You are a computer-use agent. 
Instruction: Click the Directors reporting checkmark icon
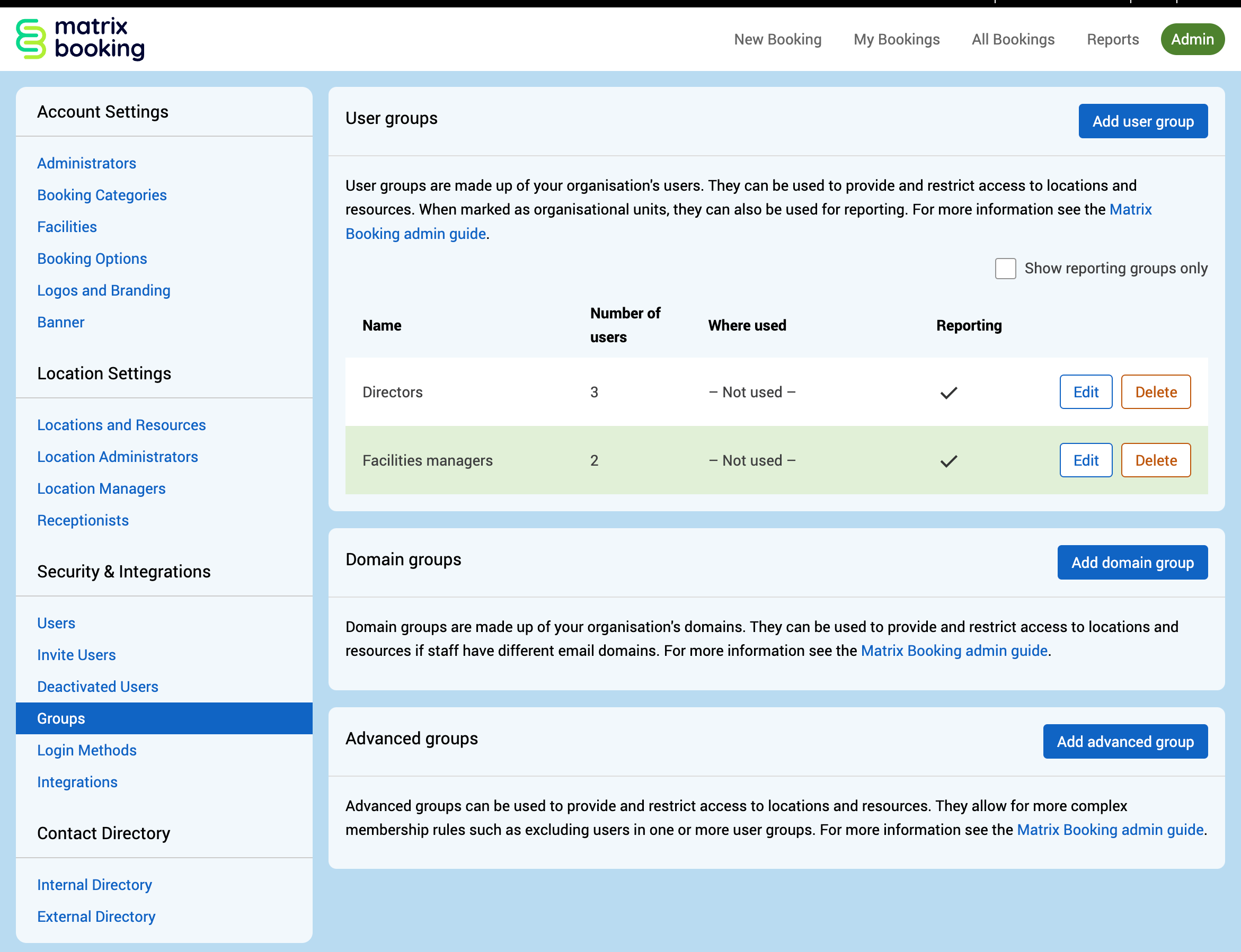[949, 393]
